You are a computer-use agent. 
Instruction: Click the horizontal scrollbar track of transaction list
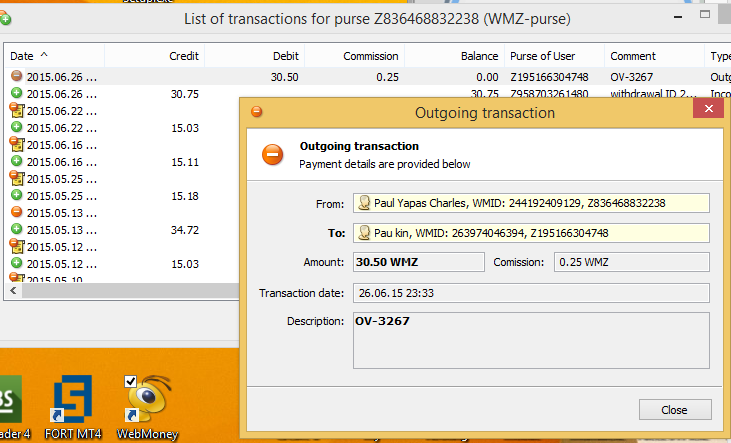[131, 291]
